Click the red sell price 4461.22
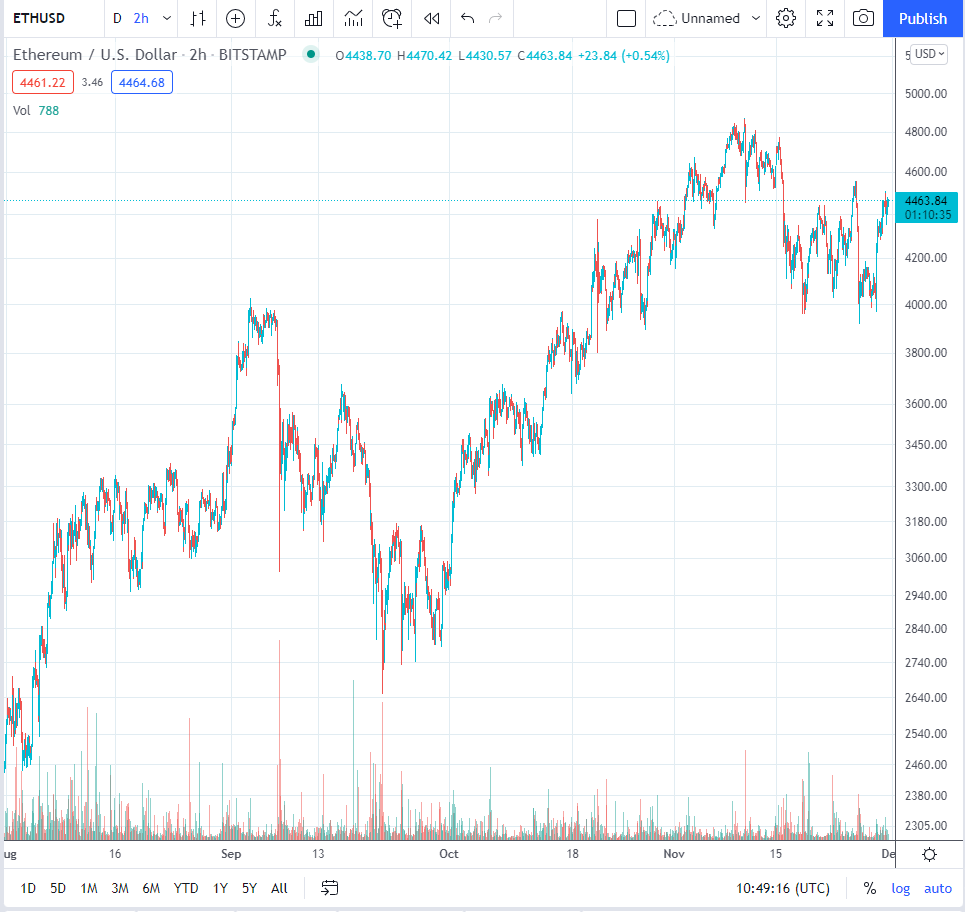The width and height of the screenshot is (965, 912). tap(43, 82)
